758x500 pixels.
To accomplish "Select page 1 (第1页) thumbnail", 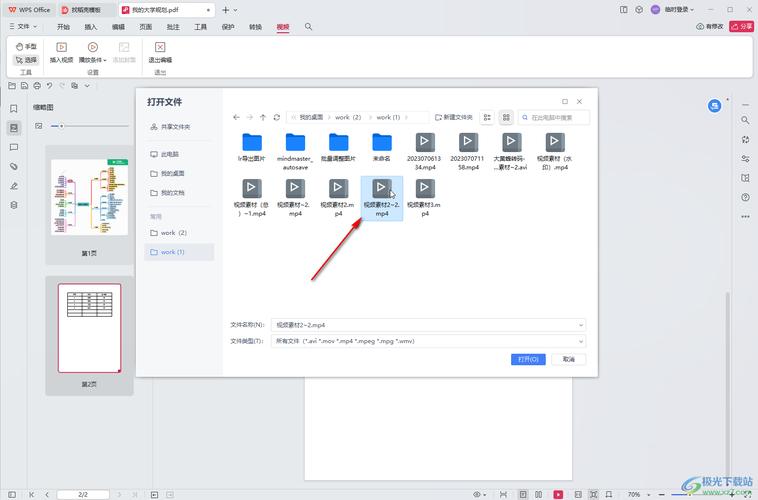I will [89, 197].
